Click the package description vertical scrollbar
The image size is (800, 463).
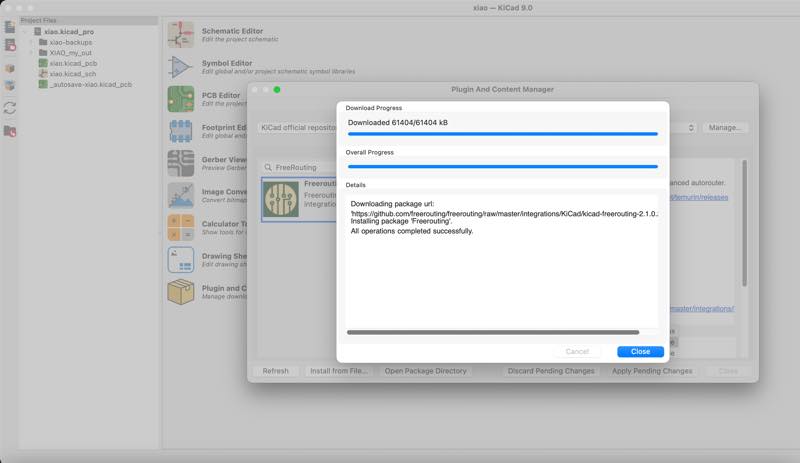(744, 223)
